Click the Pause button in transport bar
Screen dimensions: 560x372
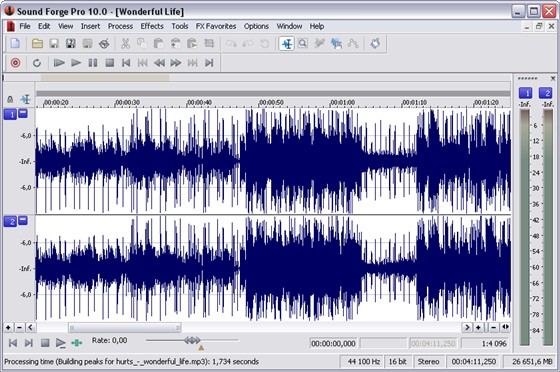pyautogui.click(x=93, y=63)
